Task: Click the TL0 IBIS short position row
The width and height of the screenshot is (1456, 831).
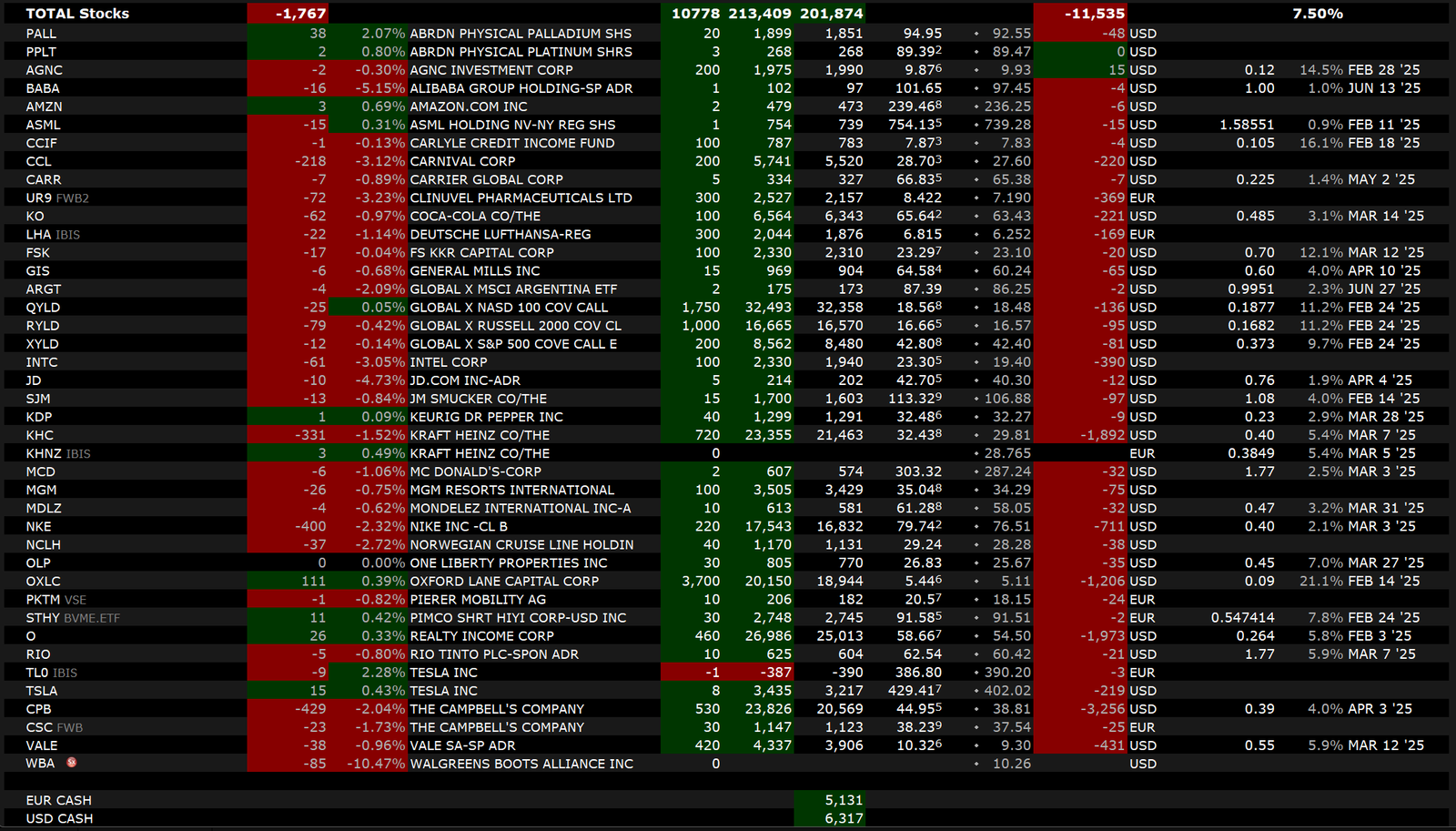Action: pyautogui.click(x=51, y=673)
